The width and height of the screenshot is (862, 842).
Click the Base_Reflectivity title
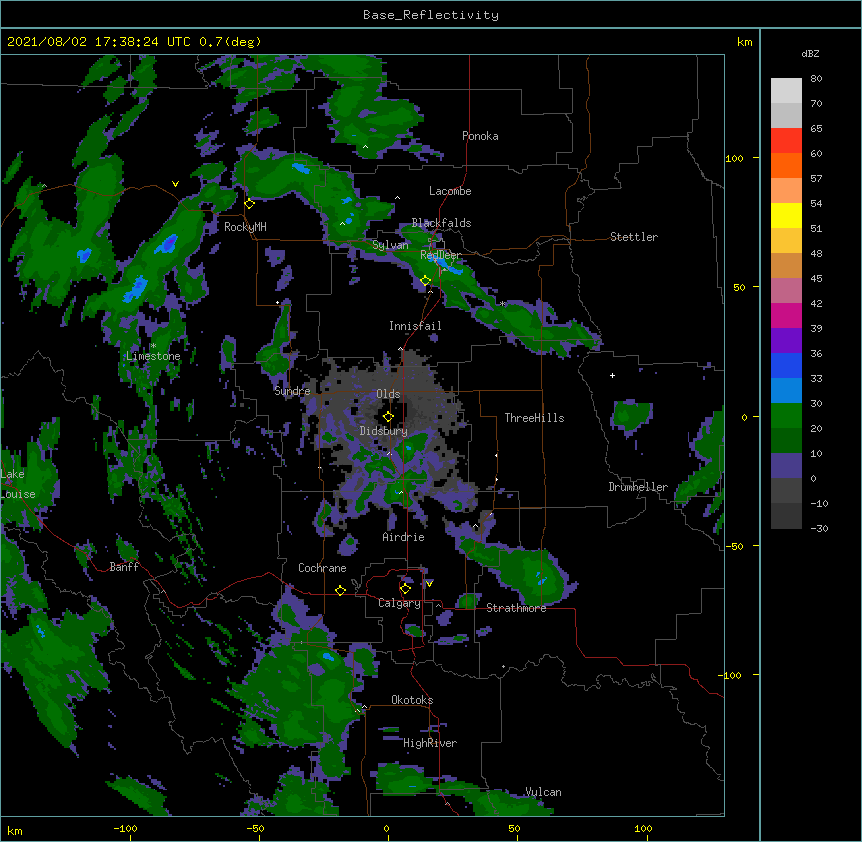[x=431, y=15]
